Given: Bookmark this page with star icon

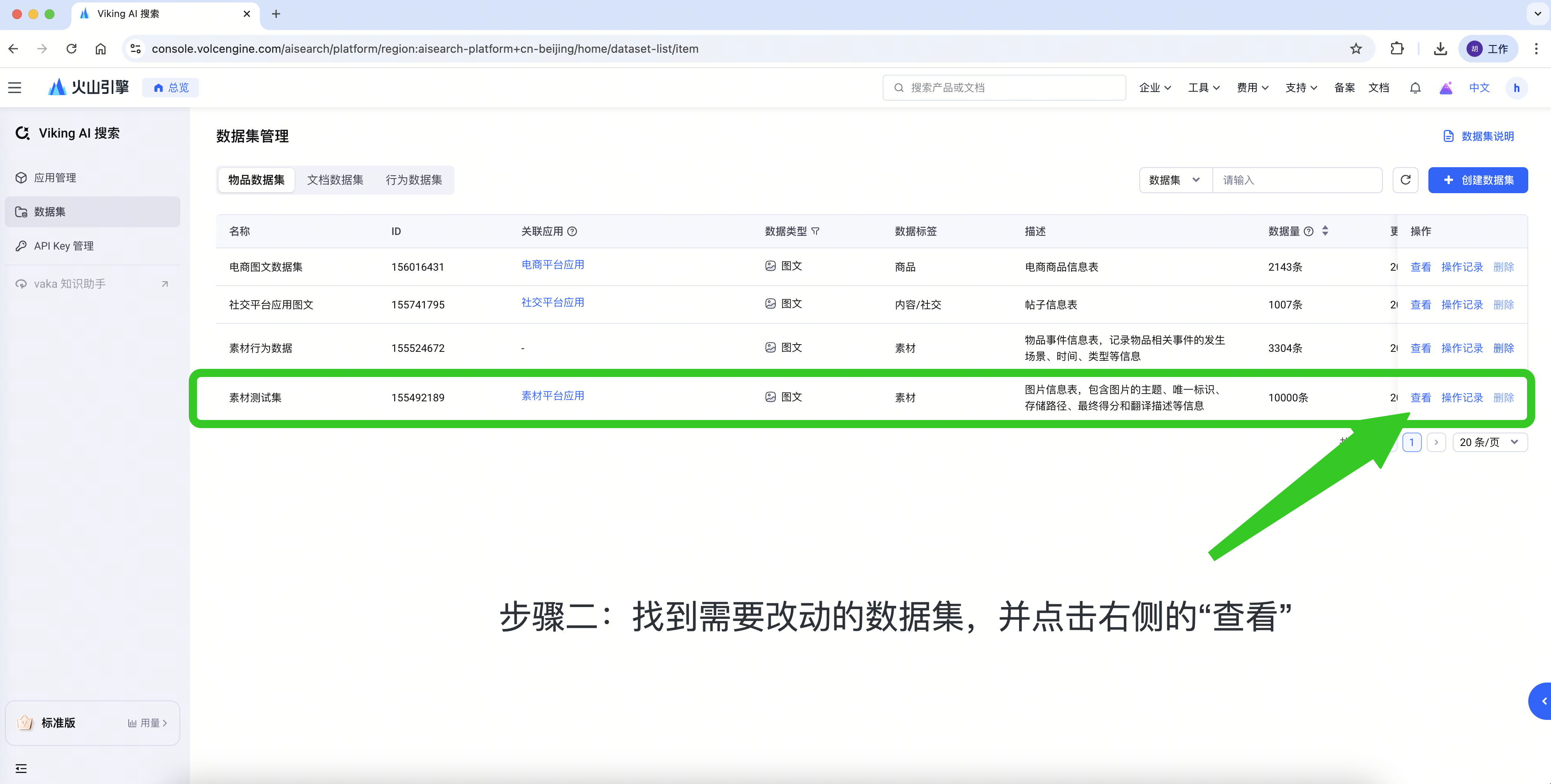Looking at the screenshot, I should tap(1355, 49).
